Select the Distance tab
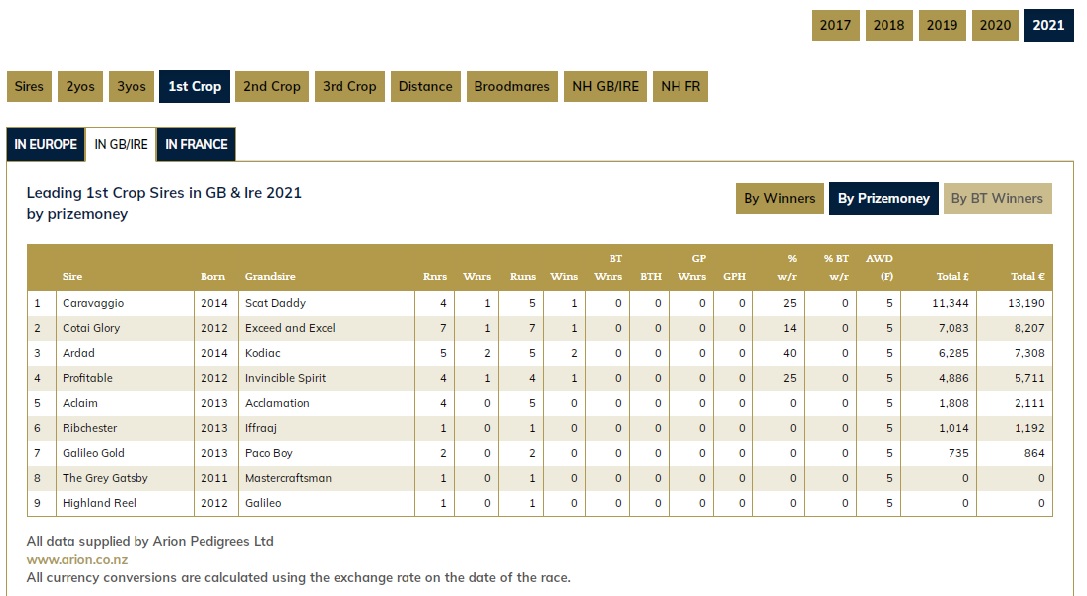 click(x=425, y=86)
